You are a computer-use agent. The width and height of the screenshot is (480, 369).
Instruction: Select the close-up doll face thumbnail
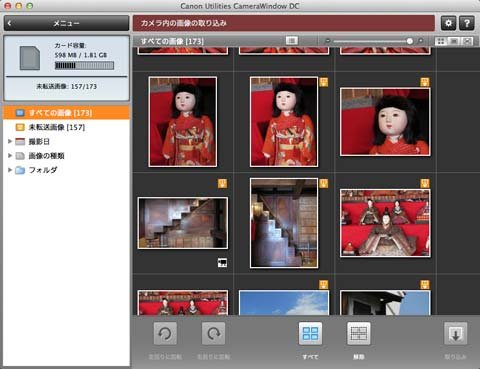pyautogui.click(x=385, y=122)
